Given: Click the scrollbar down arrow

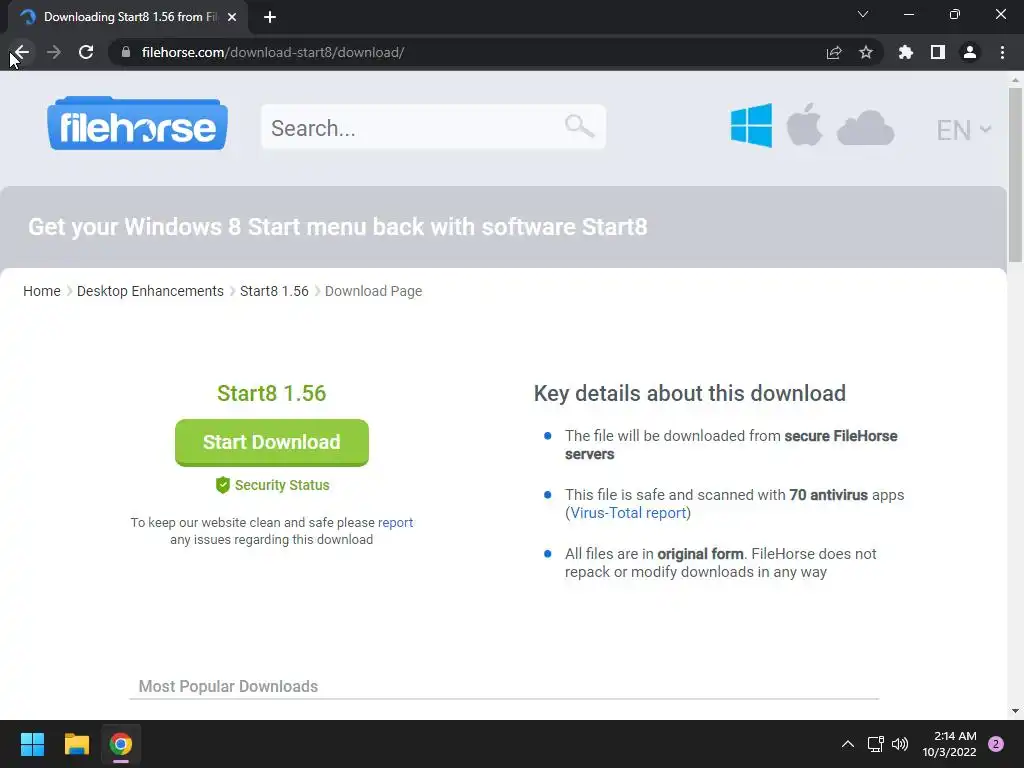Looking at the screenshot, I should click(x=1015, y=711).
